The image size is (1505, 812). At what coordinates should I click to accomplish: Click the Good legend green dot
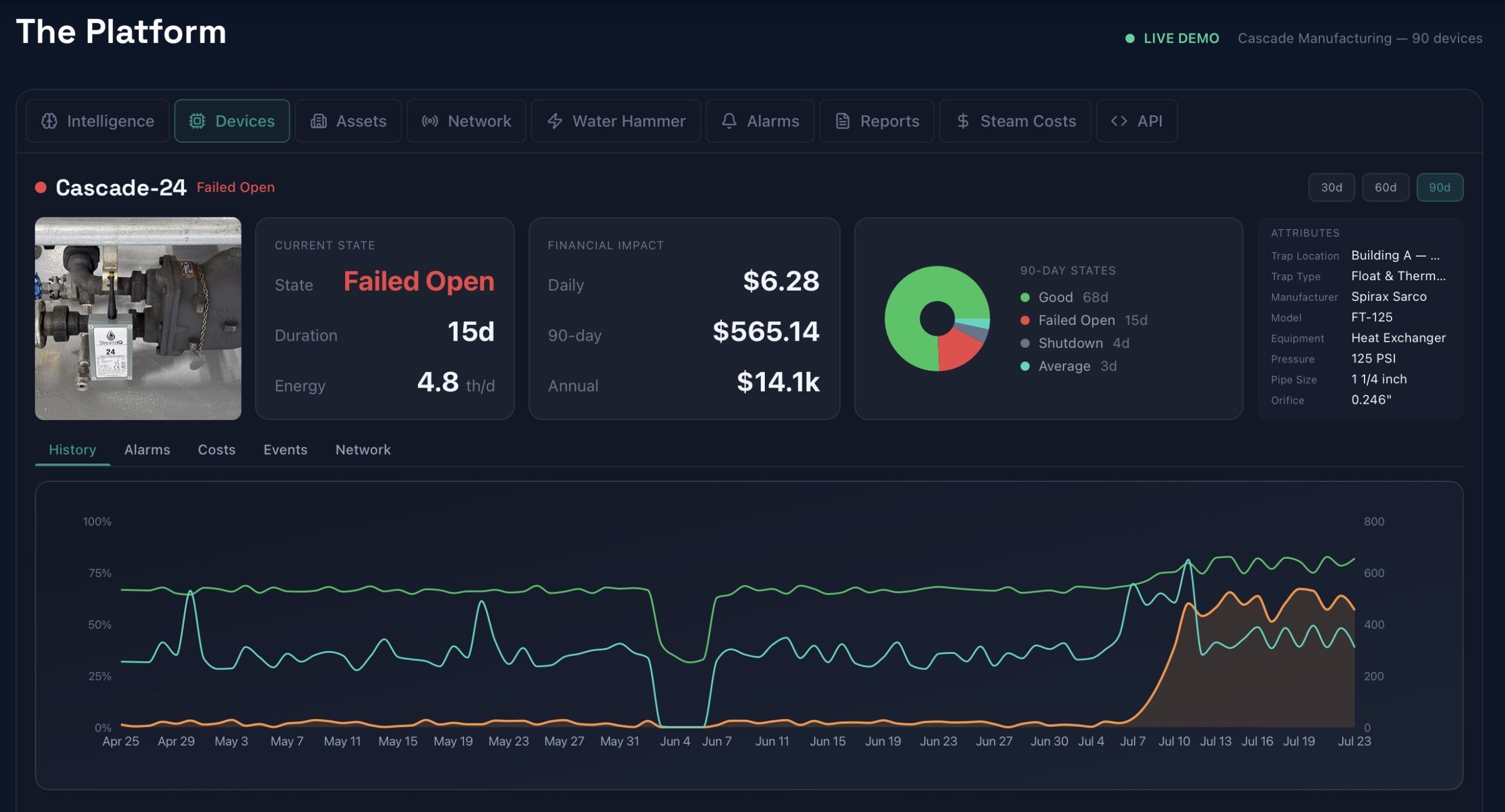pos(1025,297)
